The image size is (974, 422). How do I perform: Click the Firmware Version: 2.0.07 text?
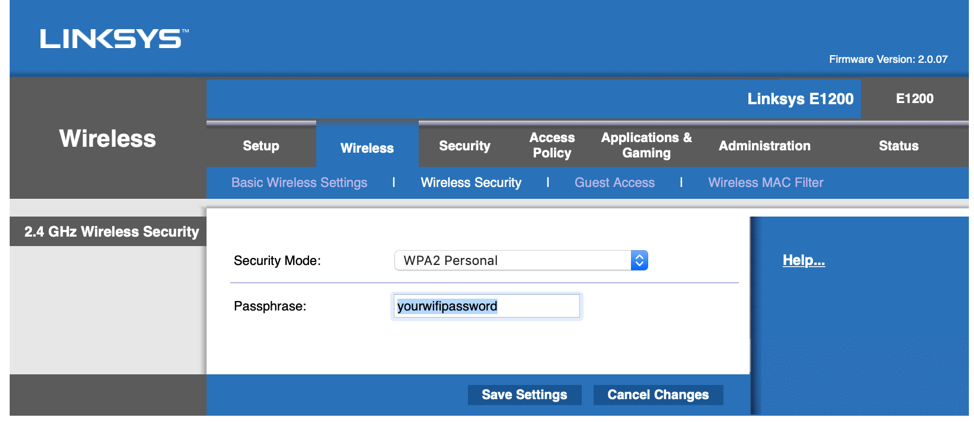click(888, 60)
